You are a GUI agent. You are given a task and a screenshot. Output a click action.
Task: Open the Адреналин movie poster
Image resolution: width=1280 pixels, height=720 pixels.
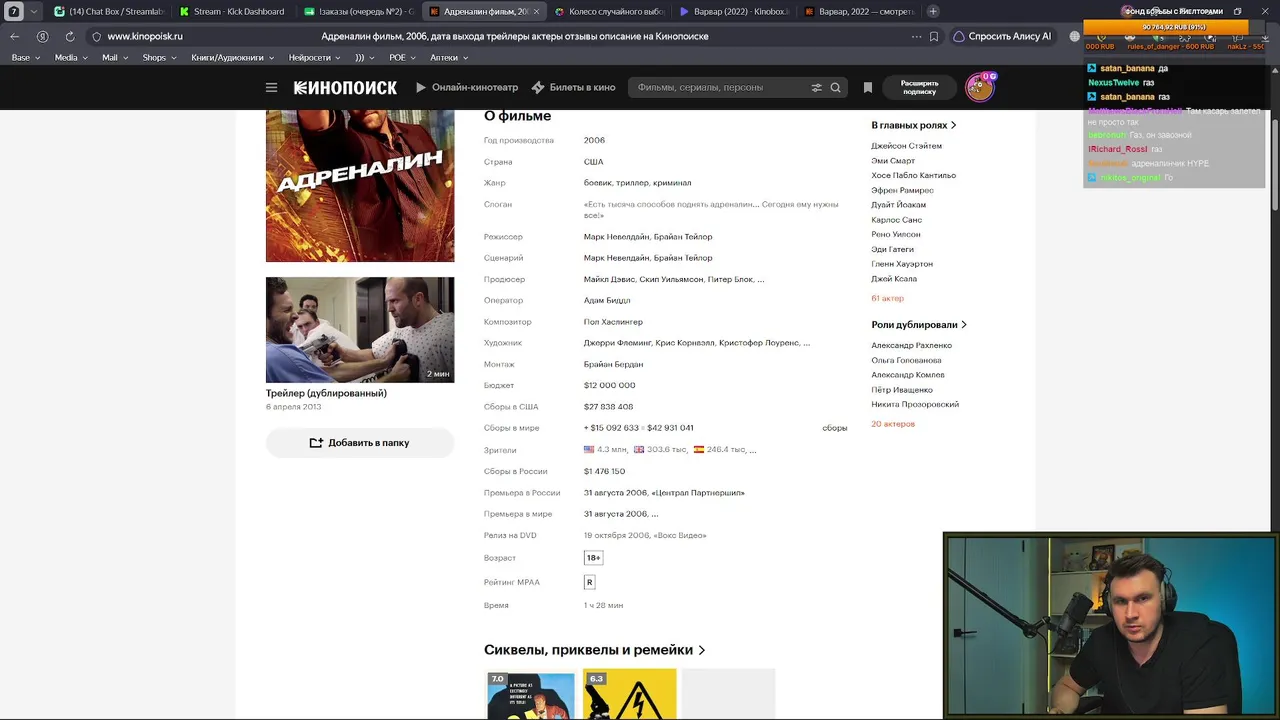click(360, 186)
